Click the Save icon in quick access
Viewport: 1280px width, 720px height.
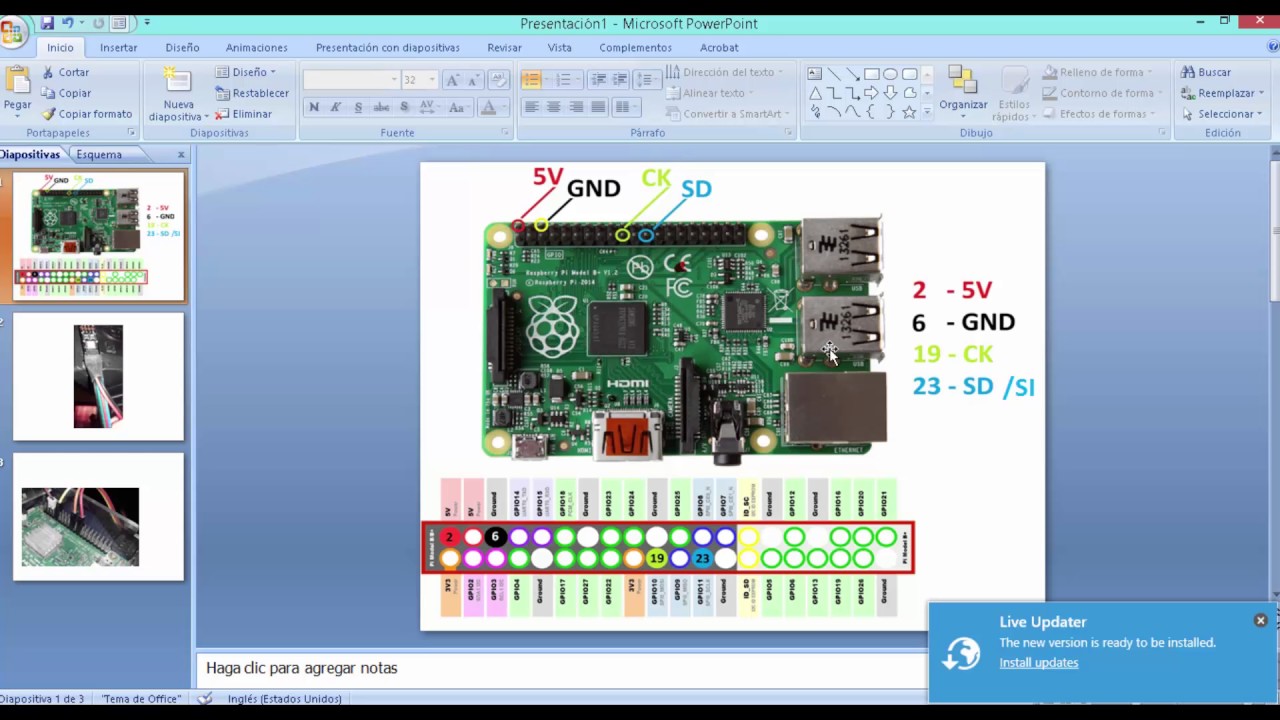pyautogui.click(x=47, y=22)
